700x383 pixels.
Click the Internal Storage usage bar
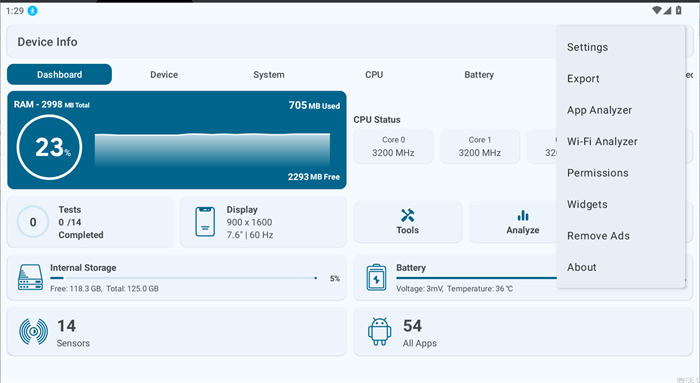[183, 278]
